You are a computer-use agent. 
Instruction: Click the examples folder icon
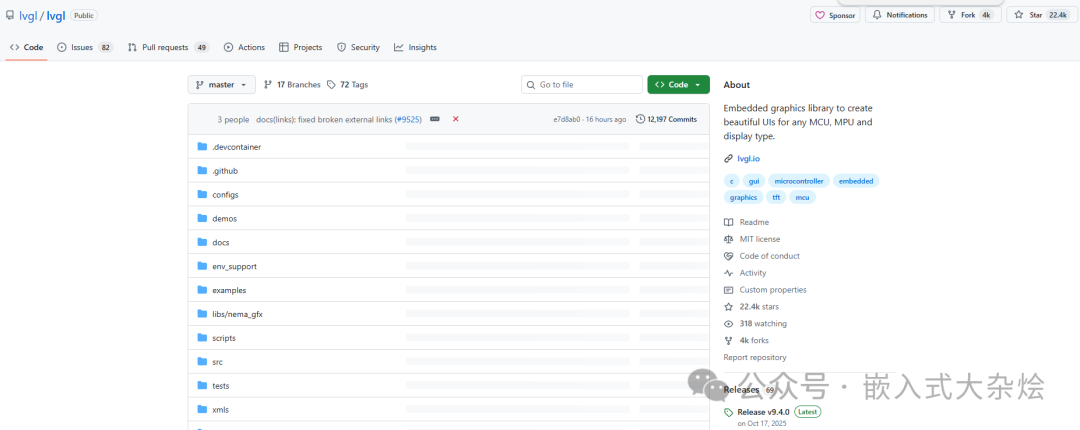click(202, 289)
